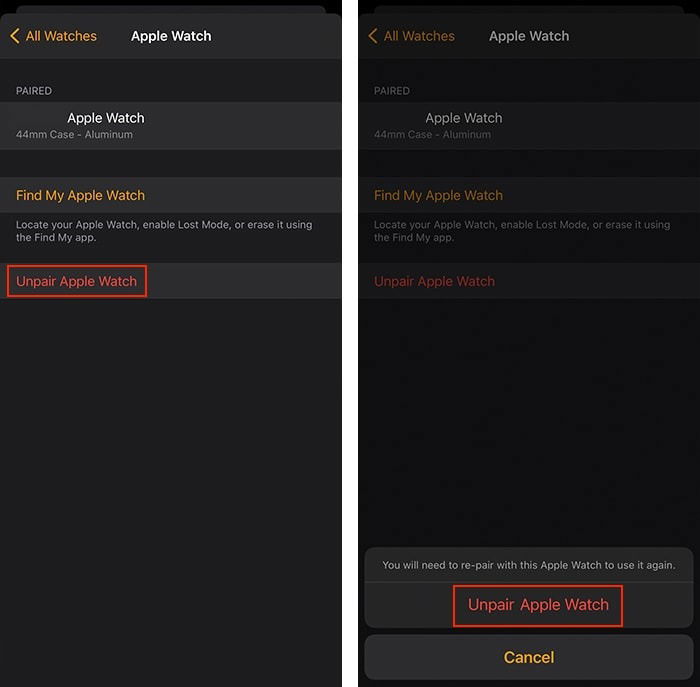Image resolution: width=700 pixels, height=687 pixels.
Task: Tap the dimmed Unpair Apple Watch row in the right screen
Action: (529, 281)
